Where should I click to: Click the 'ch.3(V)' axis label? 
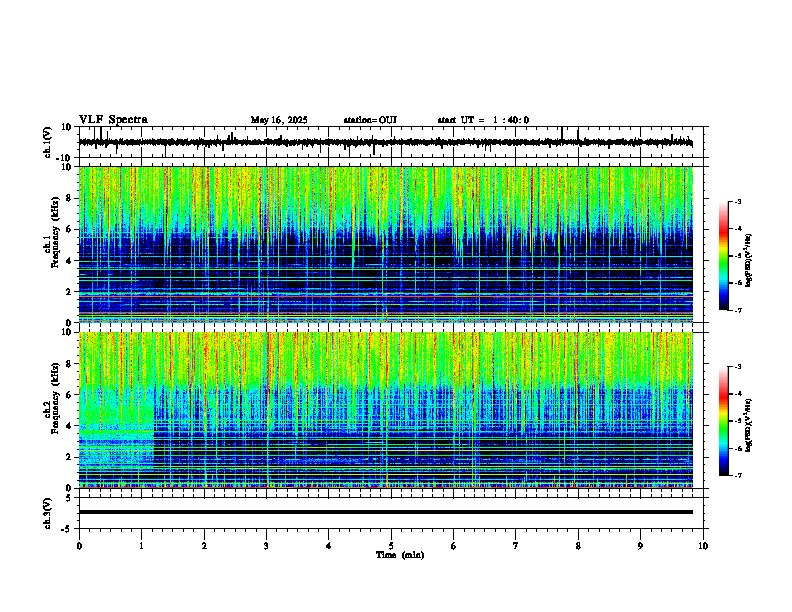(47, 513)
